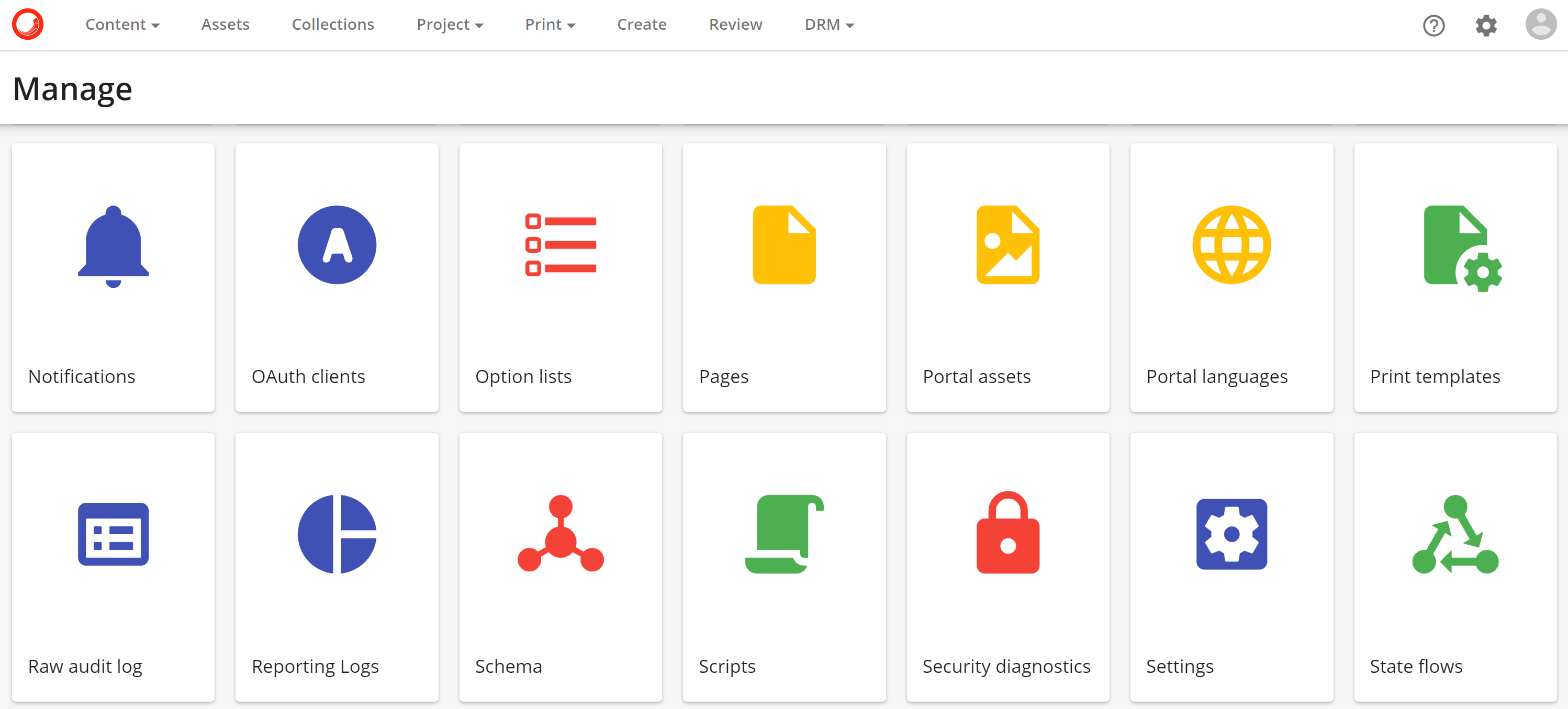The image size is (1568, 709).
Task: Click the OAuth clients circle A icon
Action: (x=337, y=245)
